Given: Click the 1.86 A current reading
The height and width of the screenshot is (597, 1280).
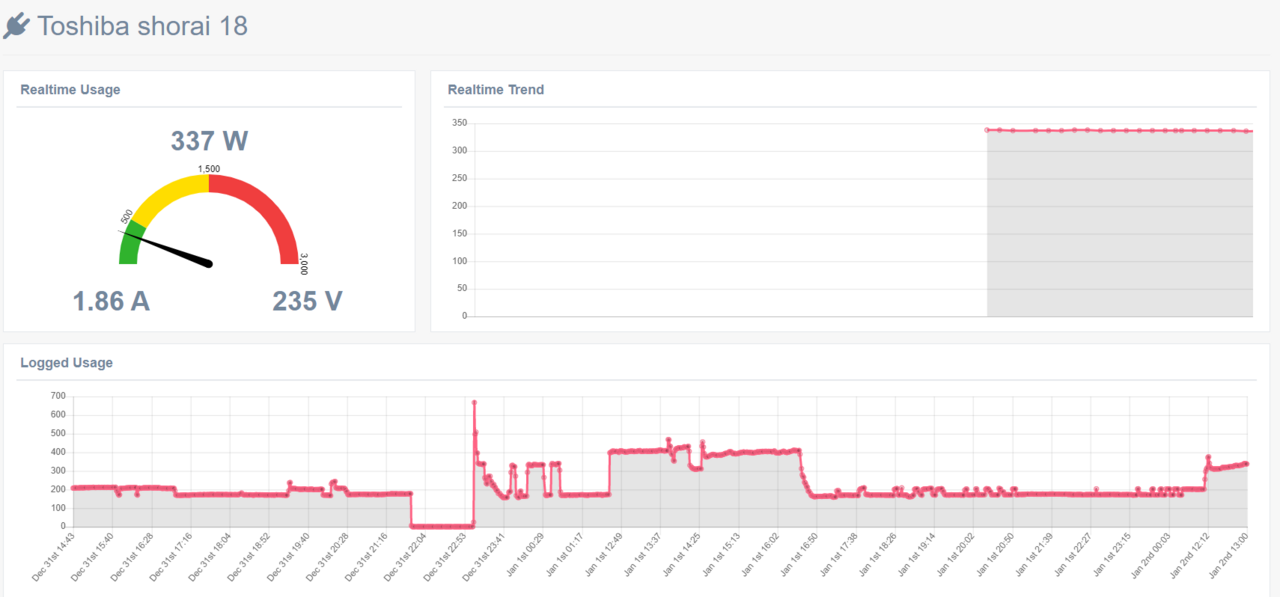Looking at the screenshot, I should [x=111, y=300].
